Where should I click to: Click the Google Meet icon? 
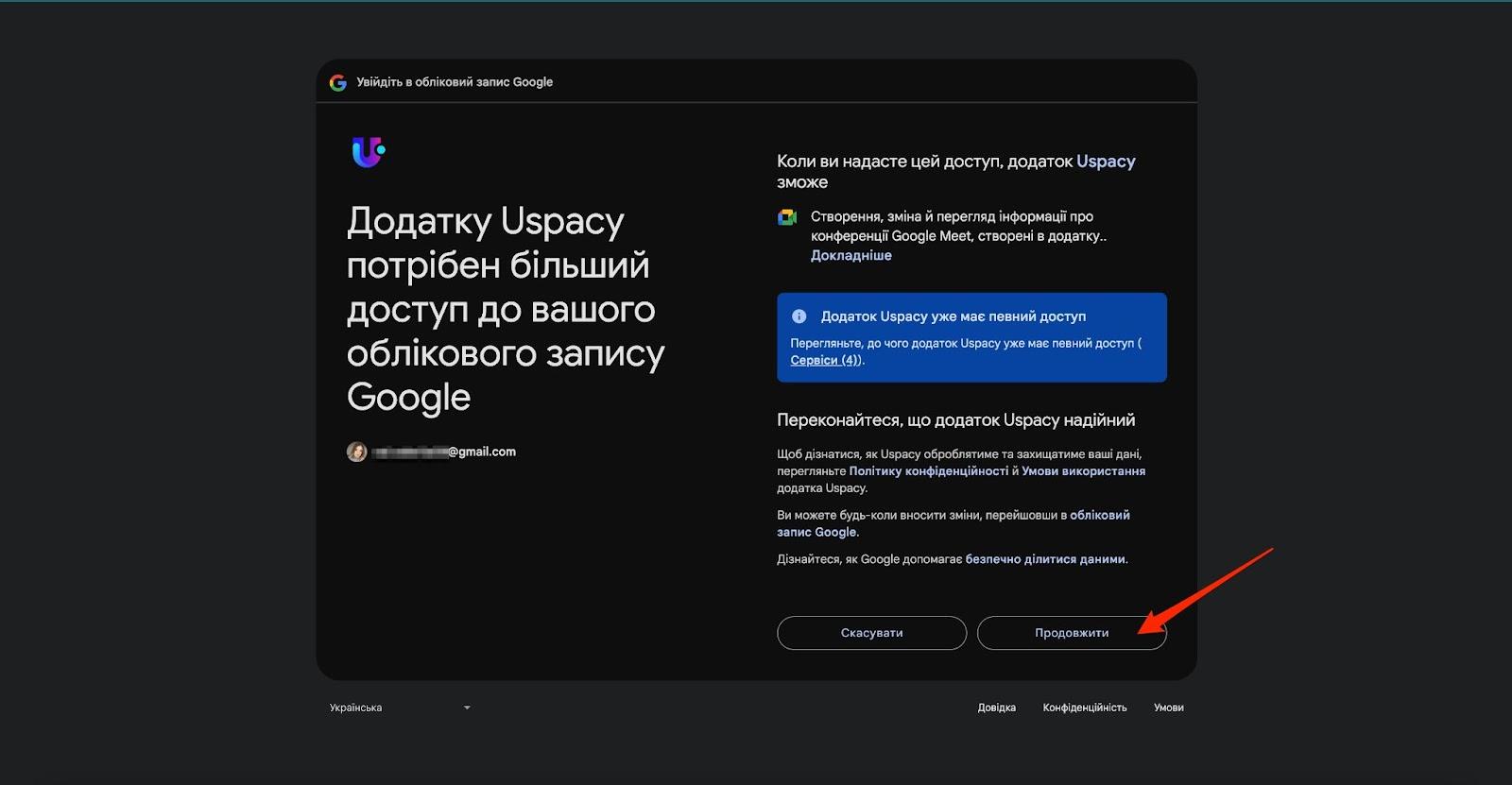tap(787, 217)
